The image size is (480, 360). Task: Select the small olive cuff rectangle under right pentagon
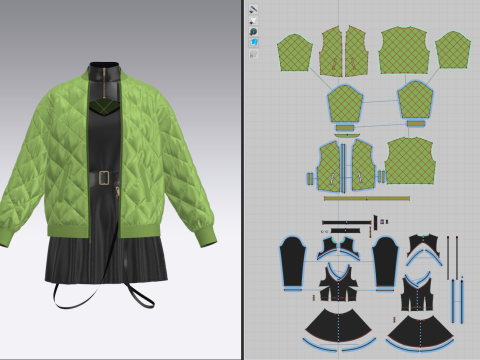416,124
